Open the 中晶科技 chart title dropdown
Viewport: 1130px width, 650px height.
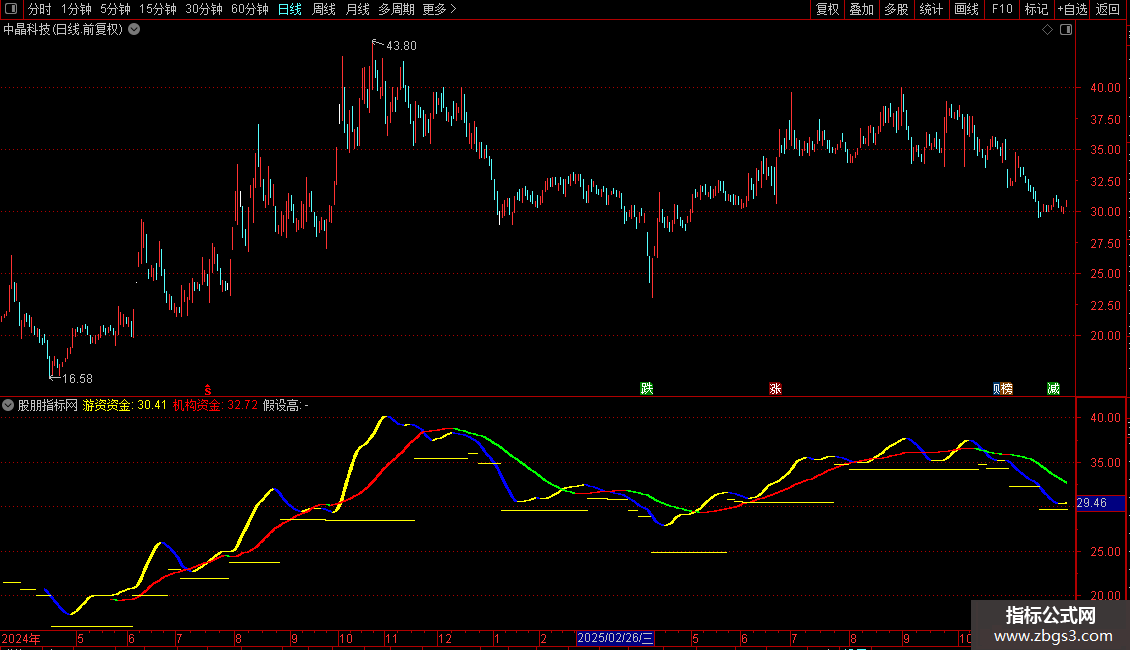tap(134, 30)
